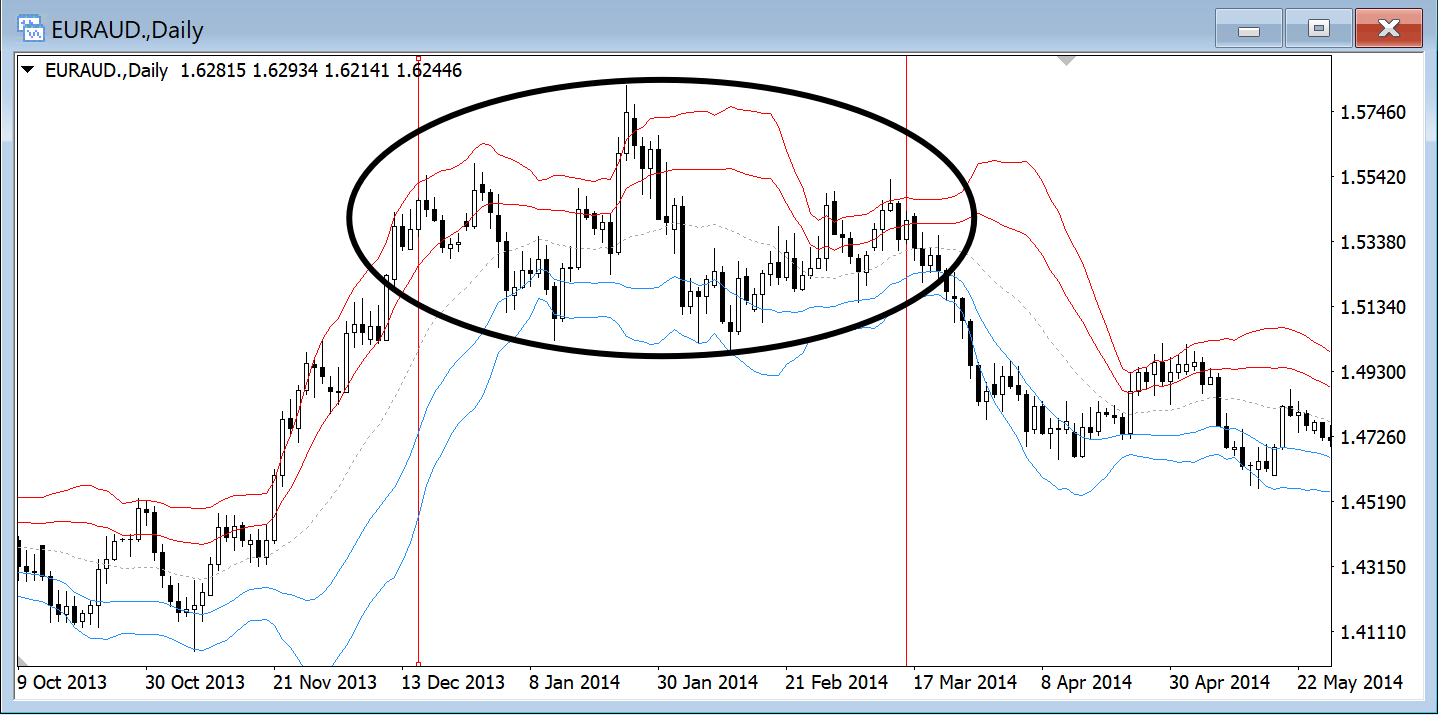Minimize the EURAUD chart window

click(x=1248, y=29)
